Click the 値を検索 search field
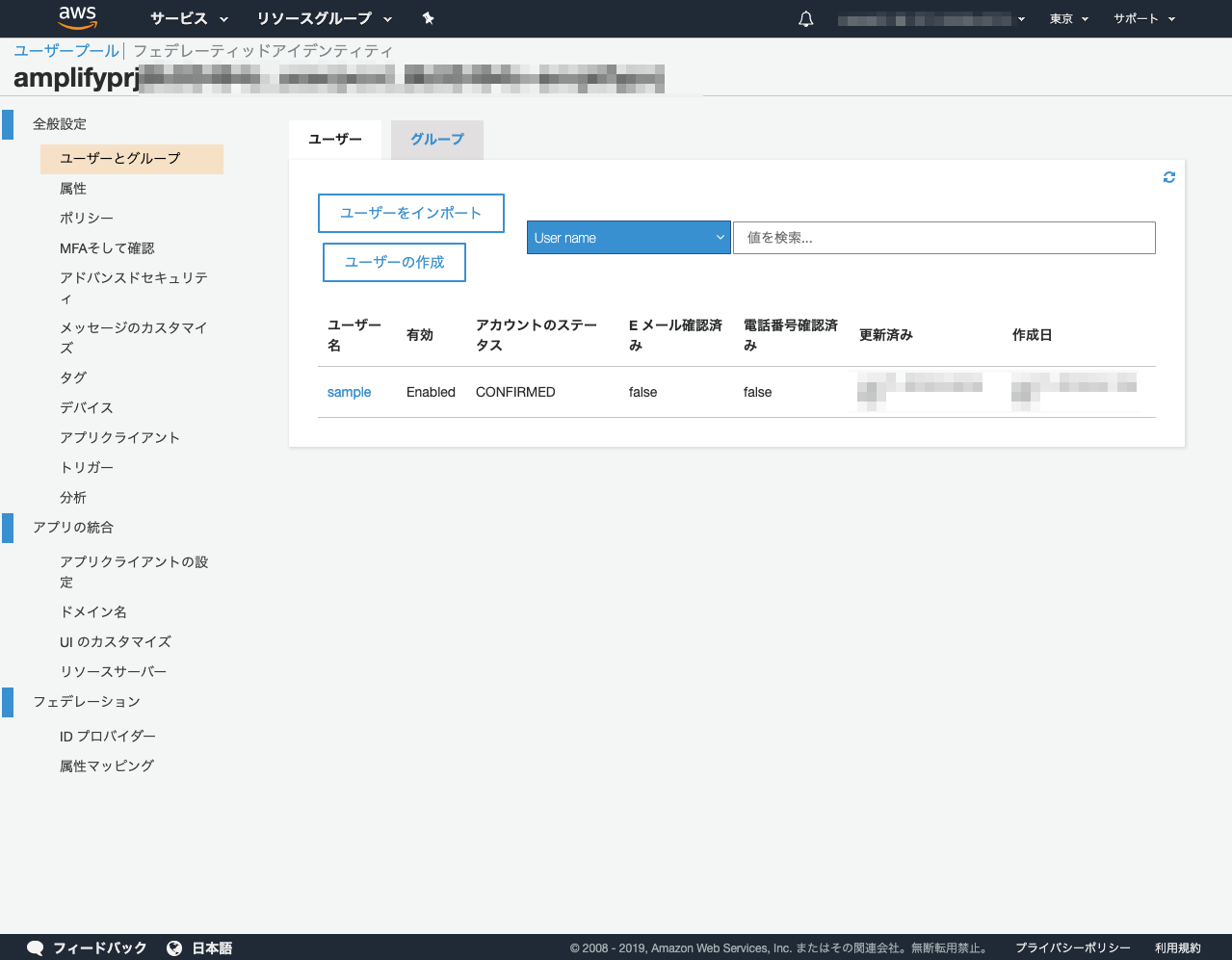Screen dimensions: 1232x960 pyautogui.click(x=944, y=238)
